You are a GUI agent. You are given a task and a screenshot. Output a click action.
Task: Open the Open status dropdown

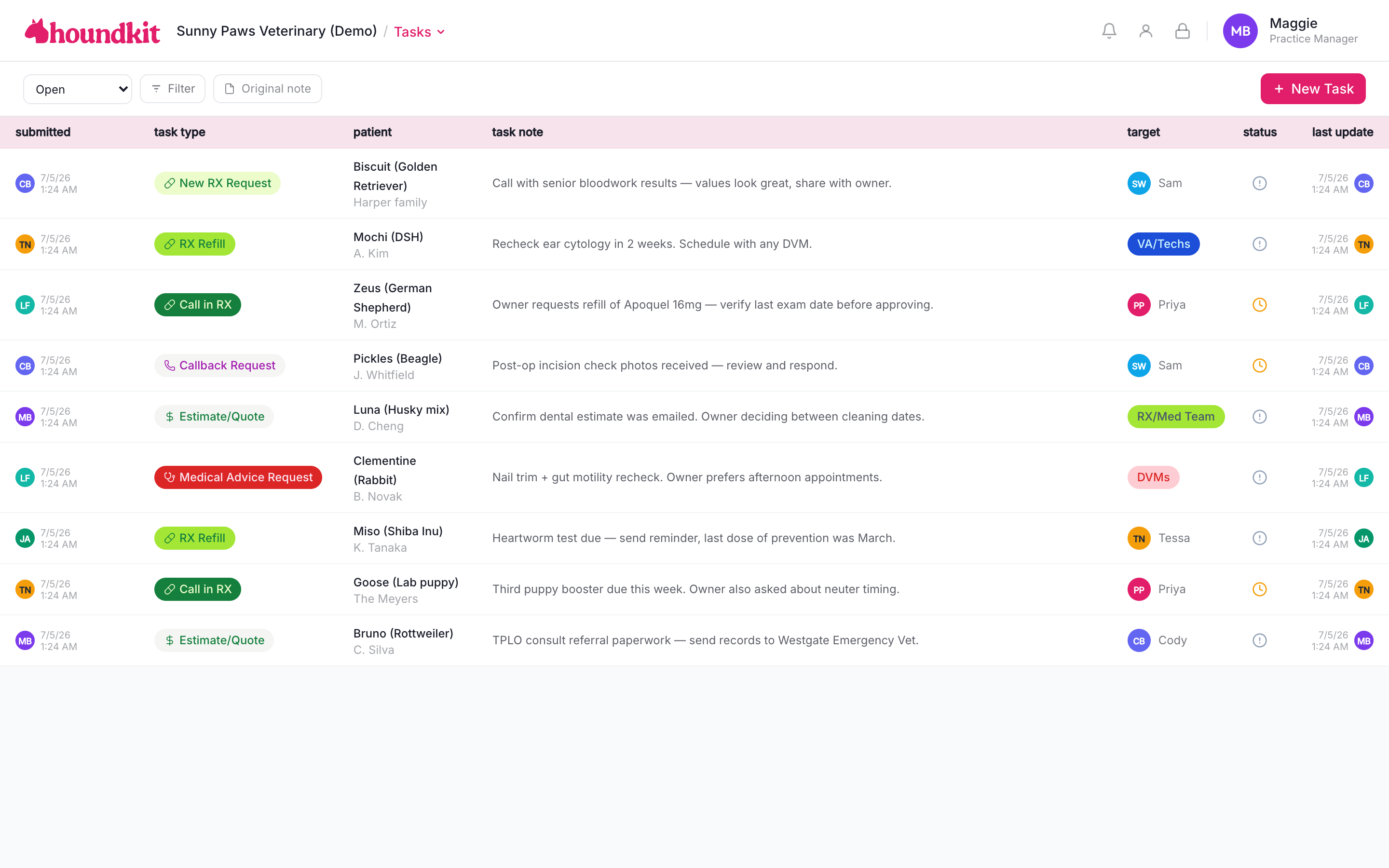(78, 89)
